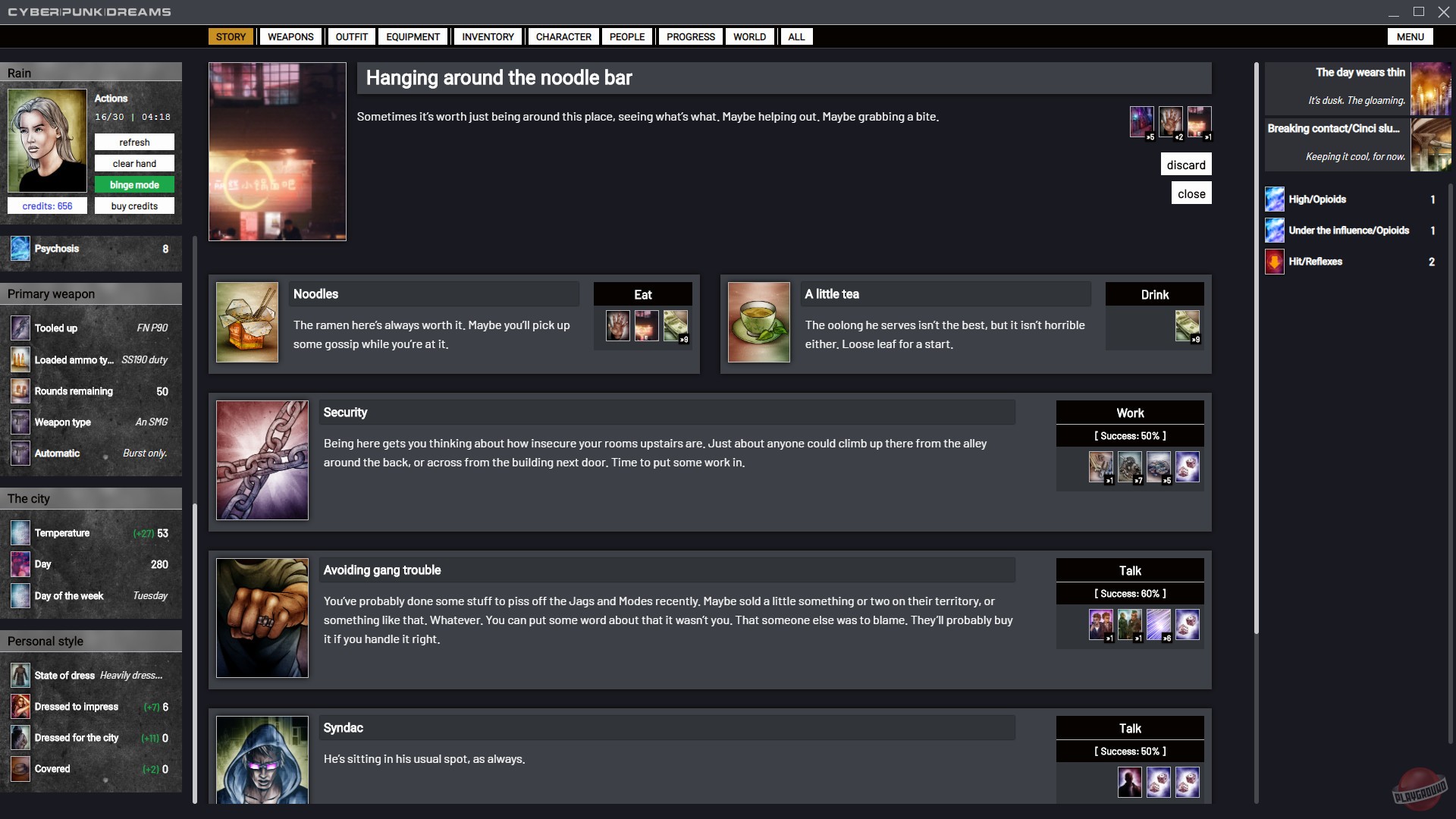Viewport: 1456px width, 819px height.
Task: Select the Noodles takeout box image
Action: pyautogui.click(x=247, y=322)
